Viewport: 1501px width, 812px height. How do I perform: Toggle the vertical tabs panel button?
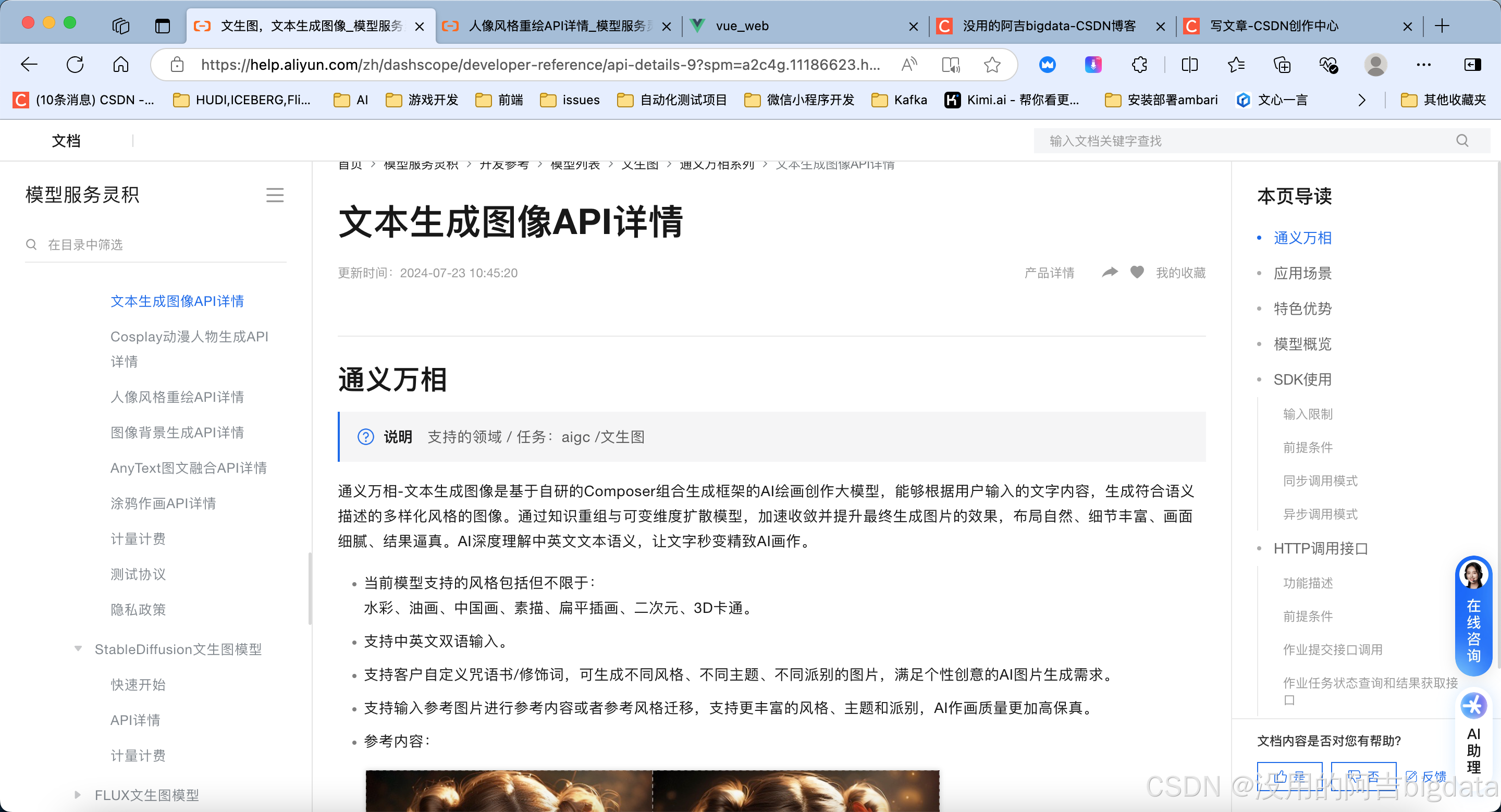[x=162, y=26]
